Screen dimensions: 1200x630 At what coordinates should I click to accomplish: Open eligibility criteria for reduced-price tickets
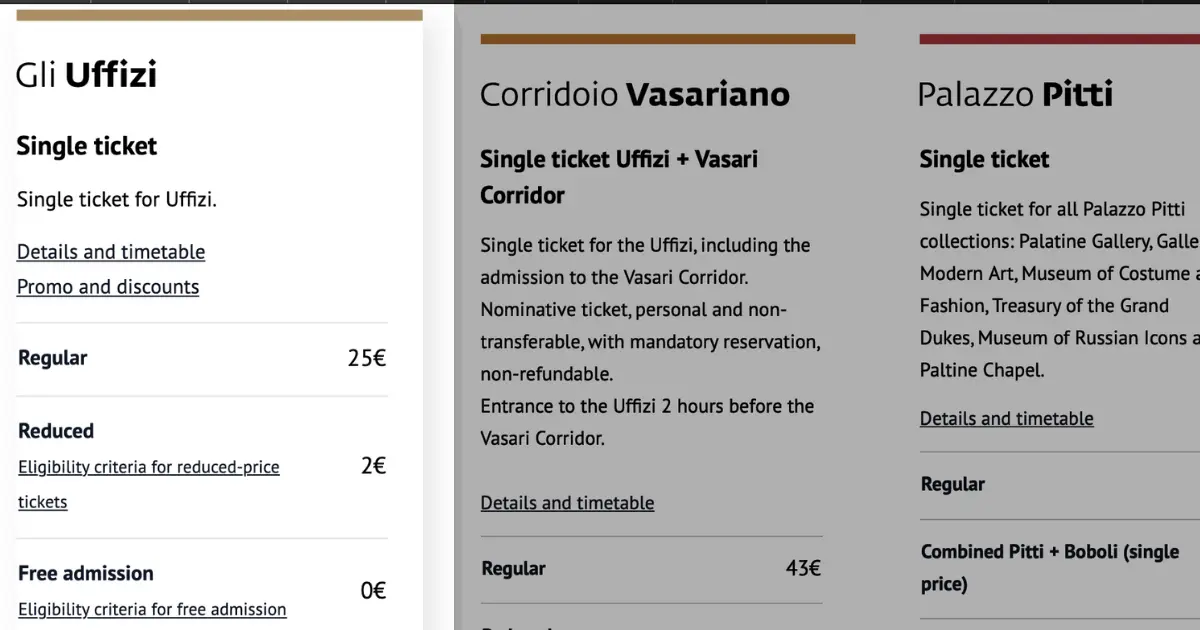pyautogui.click(x=149, y=484)
